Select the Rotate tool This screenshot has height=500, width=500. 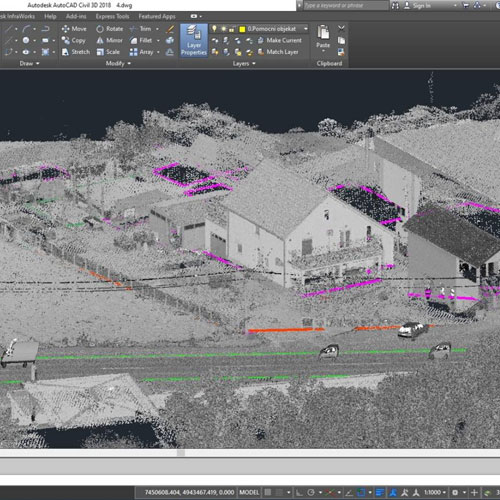click(x=110, y=29)
